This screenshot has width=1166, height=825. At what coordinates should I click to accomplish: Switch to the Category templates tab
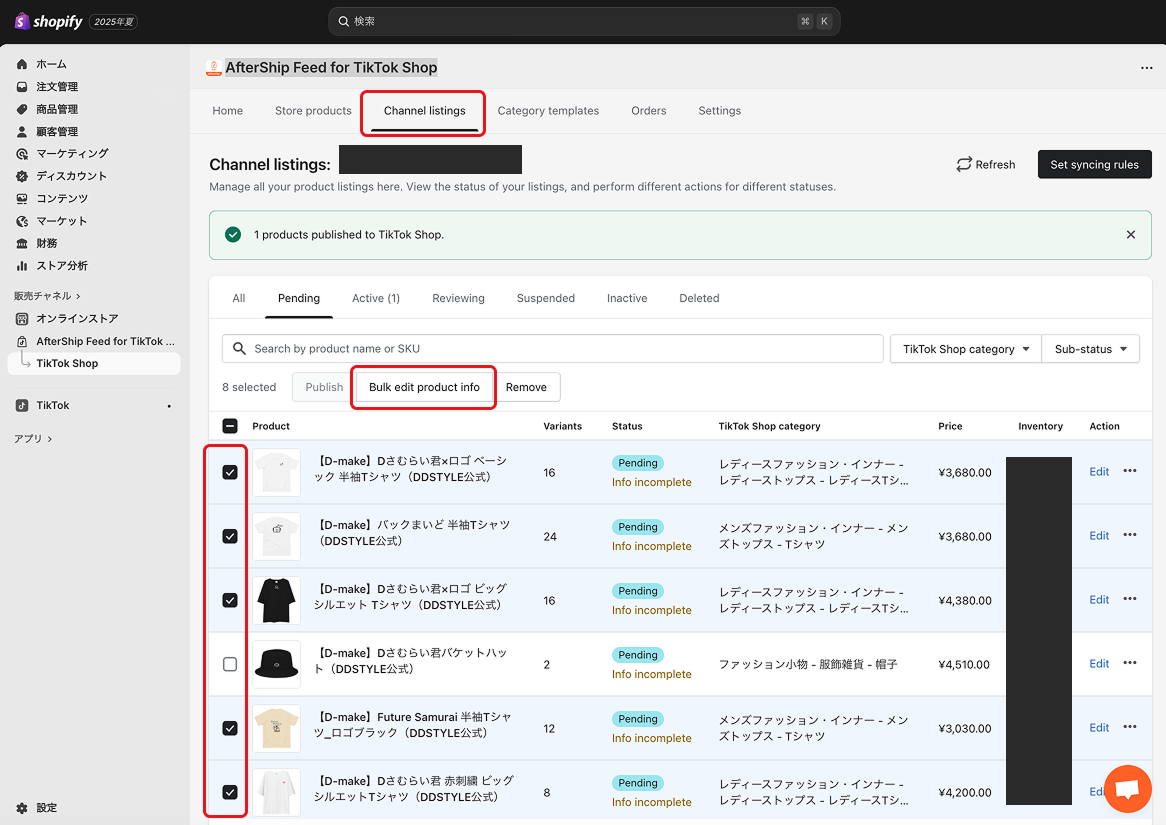[x=548, y=111]
